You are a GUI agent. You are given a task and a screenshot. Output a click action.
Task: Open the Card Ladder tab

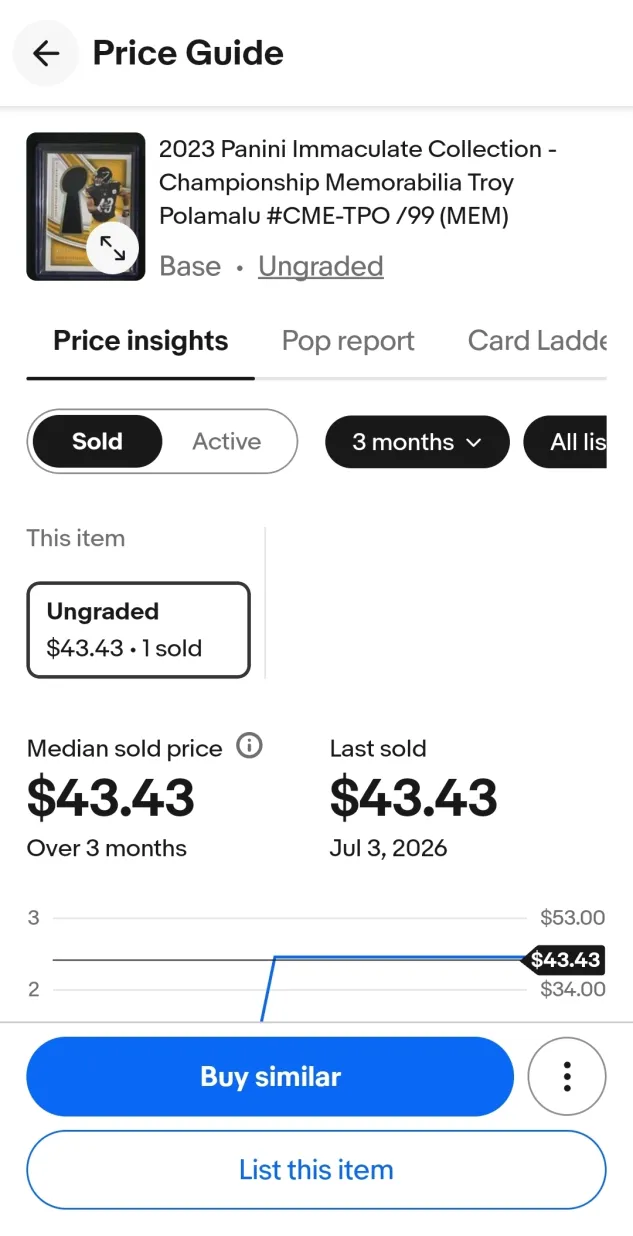click(537, 341)
